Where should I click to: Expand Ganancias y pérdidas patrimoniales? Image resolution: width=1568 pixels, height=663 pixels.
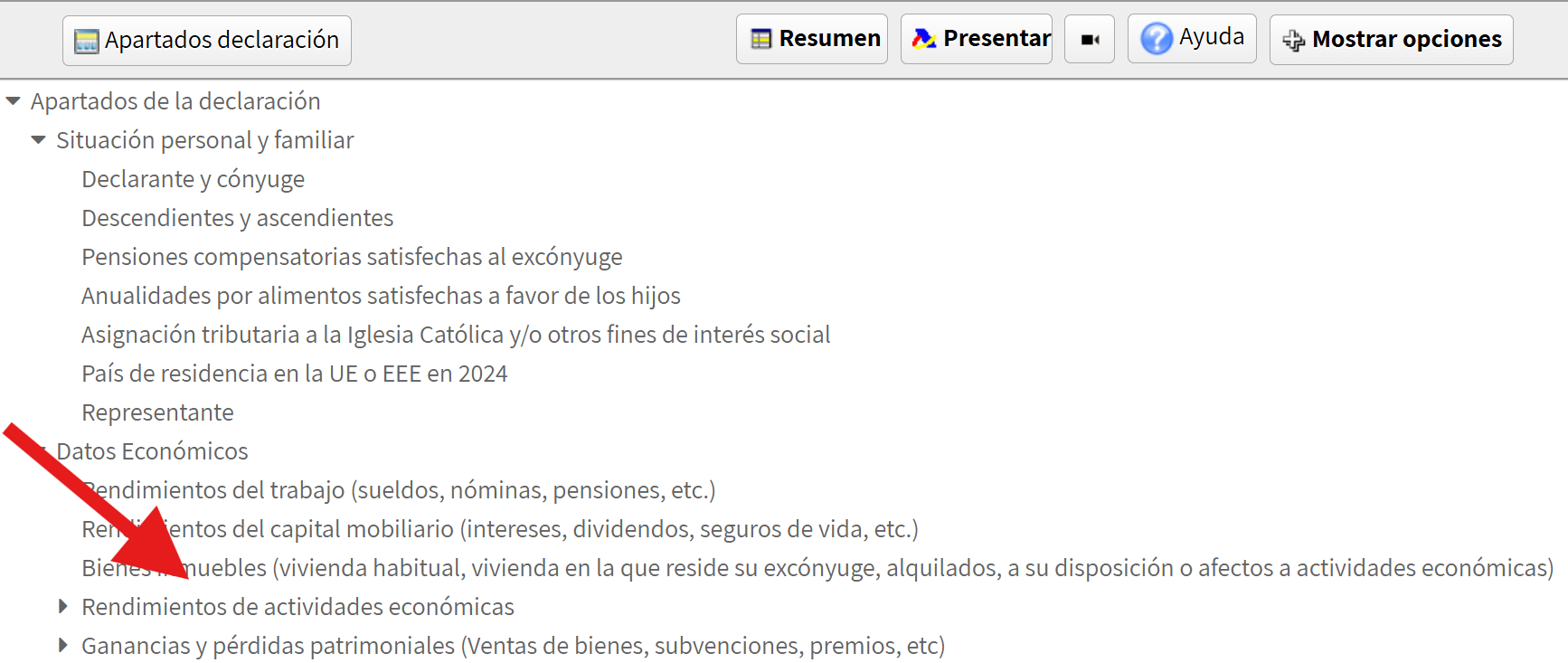point(63,646)
